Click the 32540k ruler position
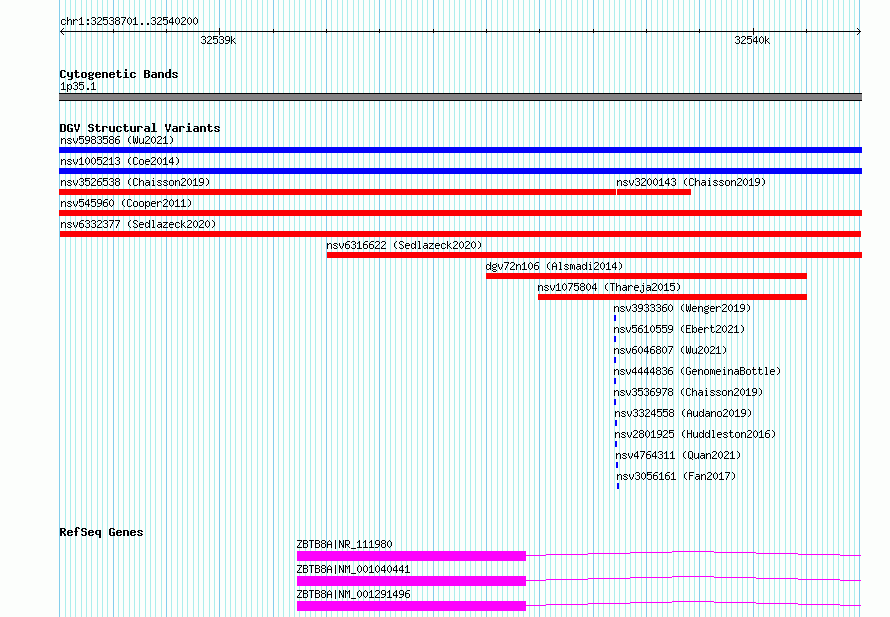Screen dimensions: 890x617 click(752, 40)
